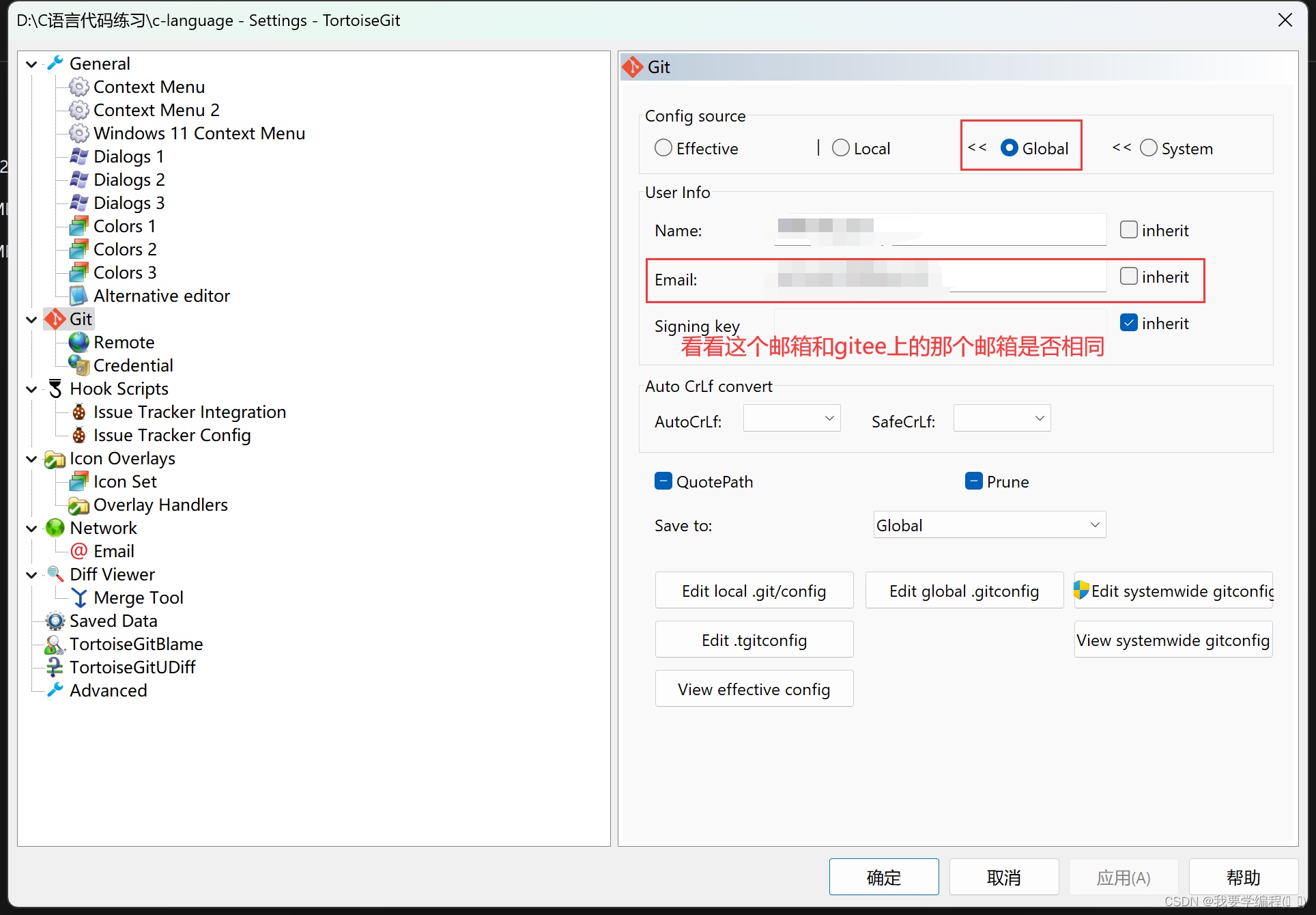Click the Network globe icon

pos(55,528)
